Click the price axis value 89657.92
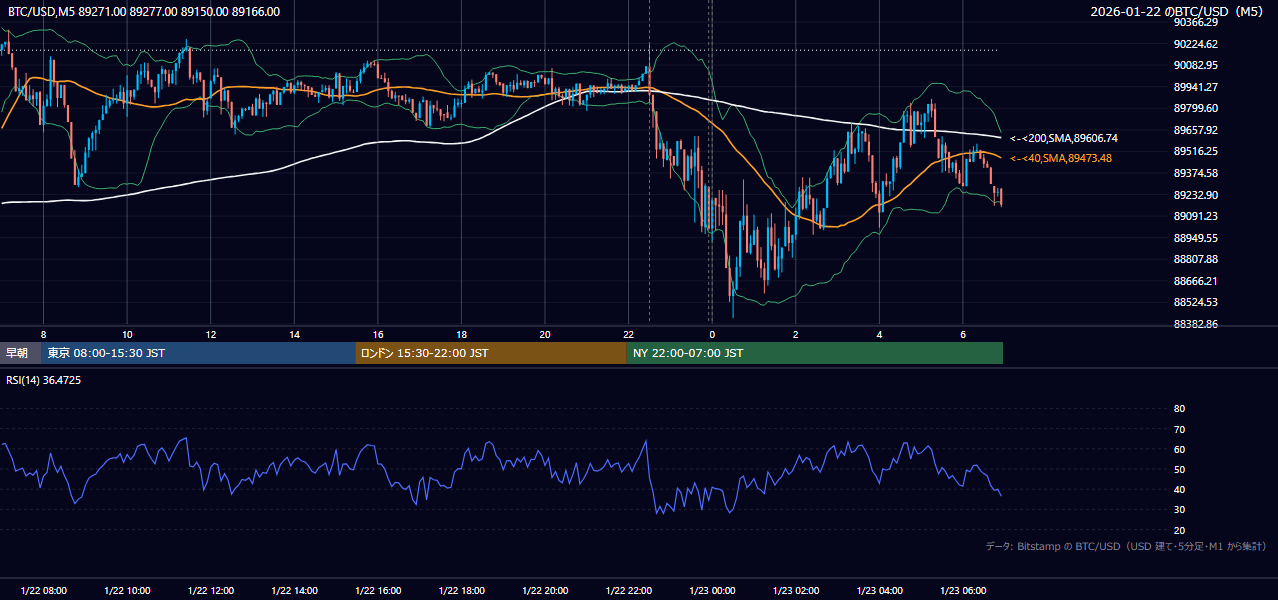 point(1195,130)
